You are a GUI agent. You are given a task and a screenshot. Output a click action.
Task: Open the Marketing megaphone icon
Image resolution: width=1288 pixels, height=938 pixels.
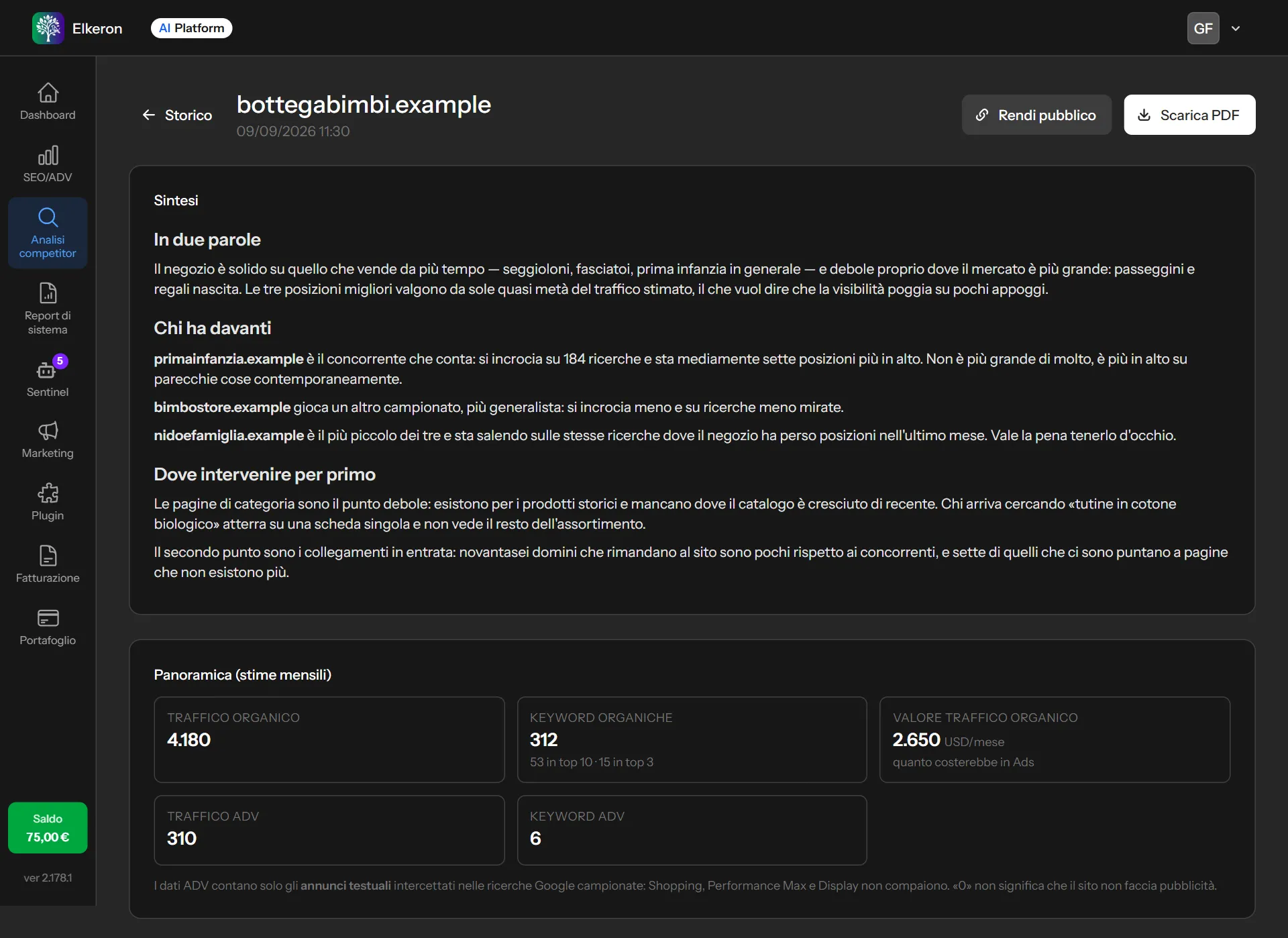[x=48, y=430]
